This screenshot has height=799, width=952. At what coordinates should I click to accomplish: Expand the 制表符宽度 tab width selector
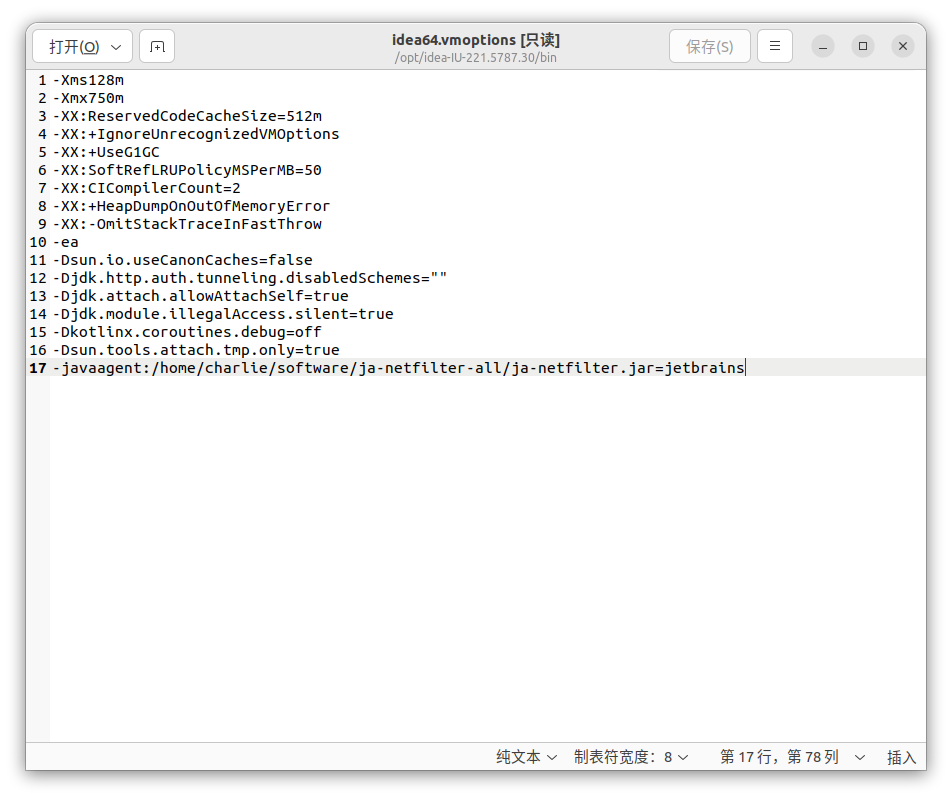click(630, 757)
